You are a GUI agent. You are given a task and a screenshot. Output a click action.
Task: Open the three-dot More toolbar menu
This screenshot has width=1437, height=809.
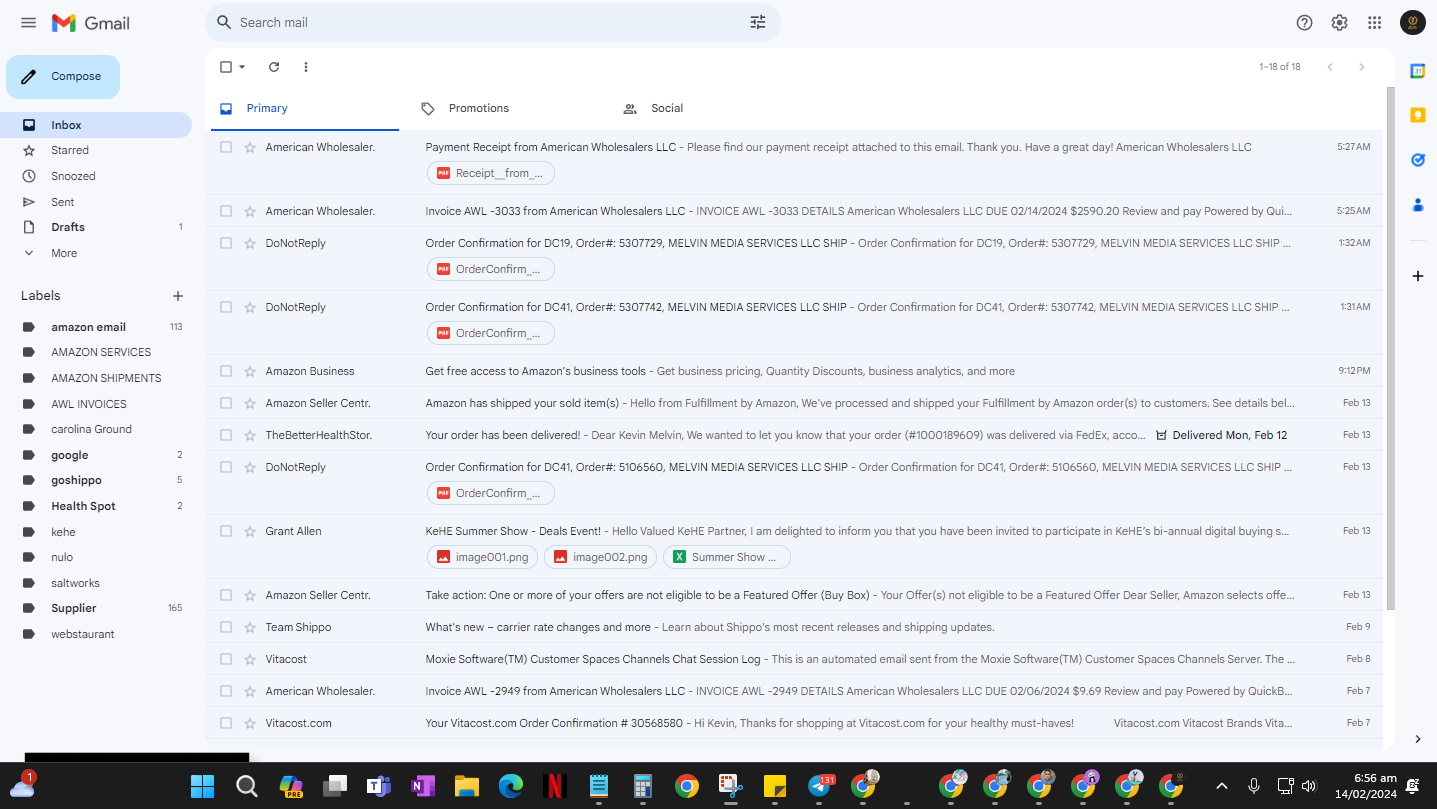coord(306,67)
